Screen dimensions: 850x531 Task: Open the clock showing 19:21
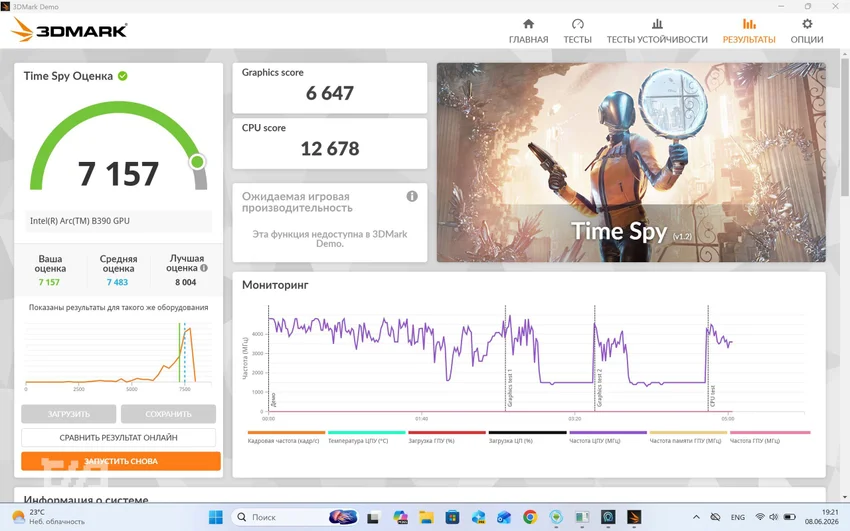[822, 517]
